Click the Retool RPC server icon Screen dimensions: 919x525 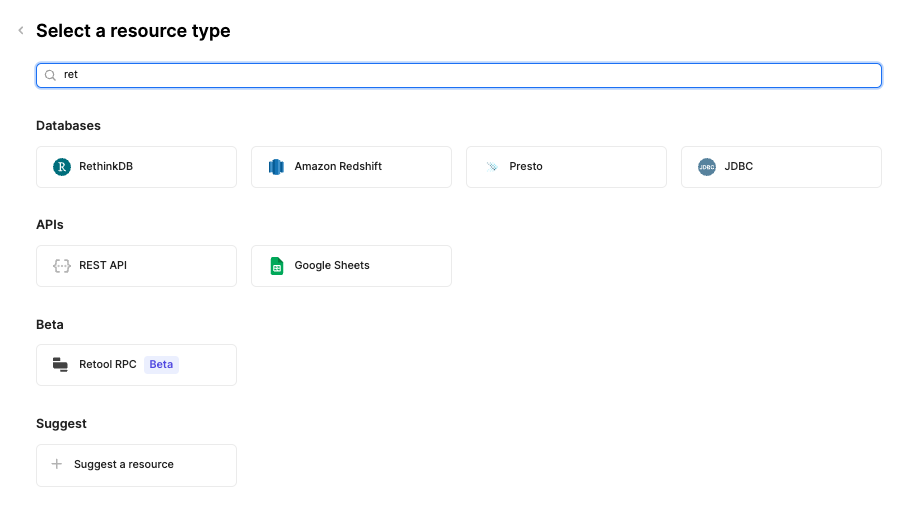(60, 364)
